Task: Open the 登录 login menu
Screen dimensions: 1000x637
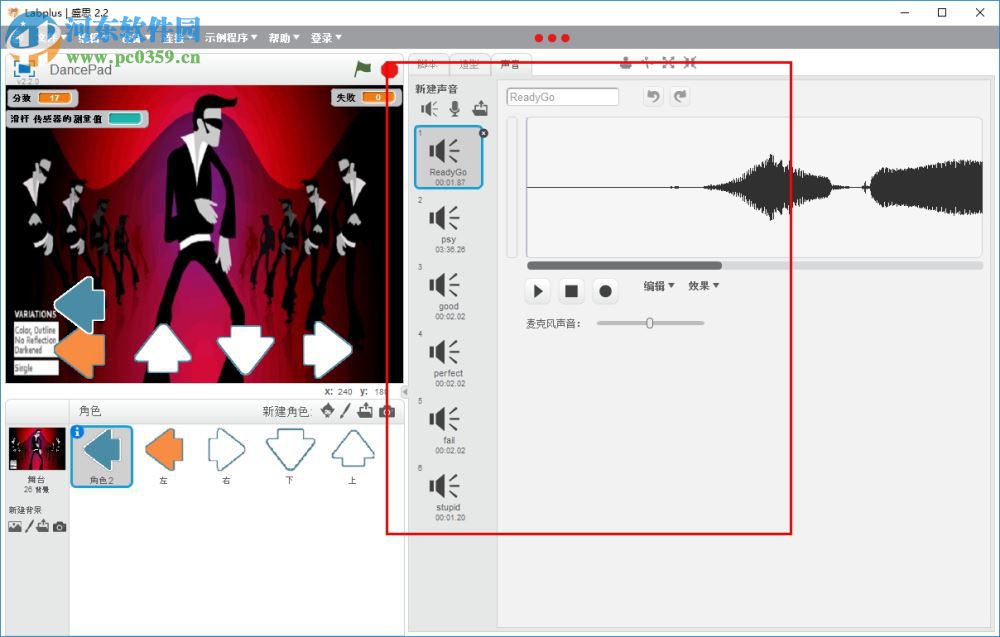Action: tap(326, 38)
